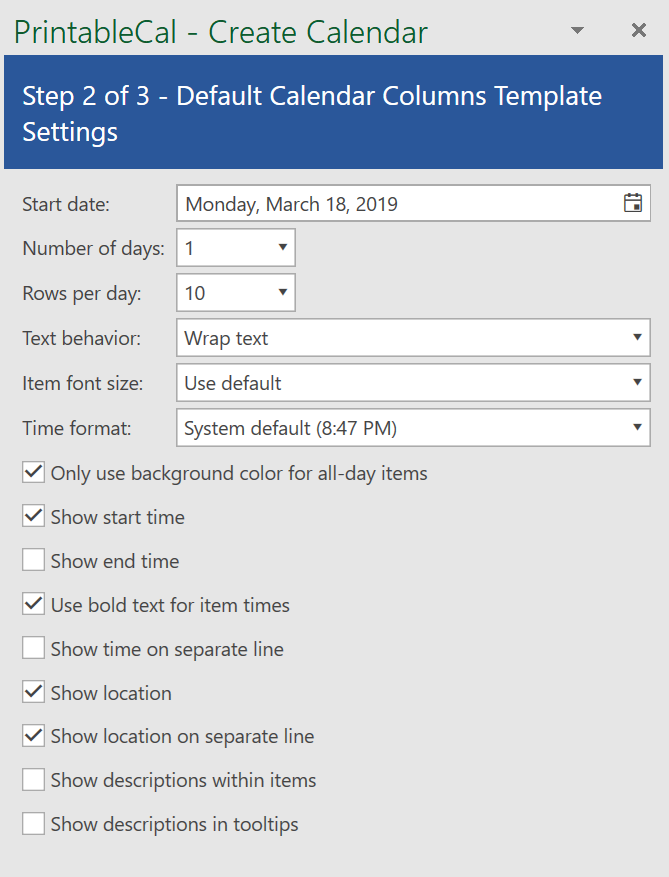Click the PrintableCal - Create Calendar title
The height and width of the screenshot is (877, 669).
221,32
